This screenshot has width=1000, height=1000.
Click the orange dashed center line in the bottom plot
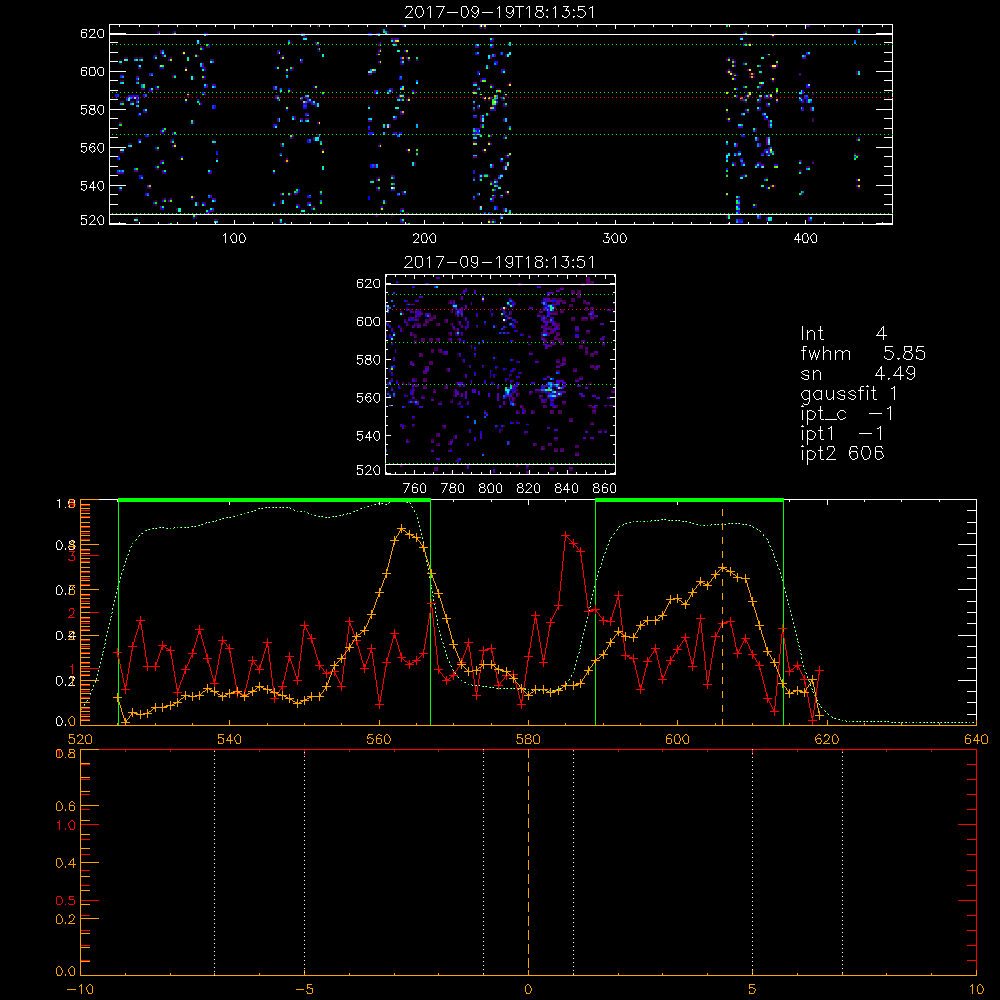(528, 861)
